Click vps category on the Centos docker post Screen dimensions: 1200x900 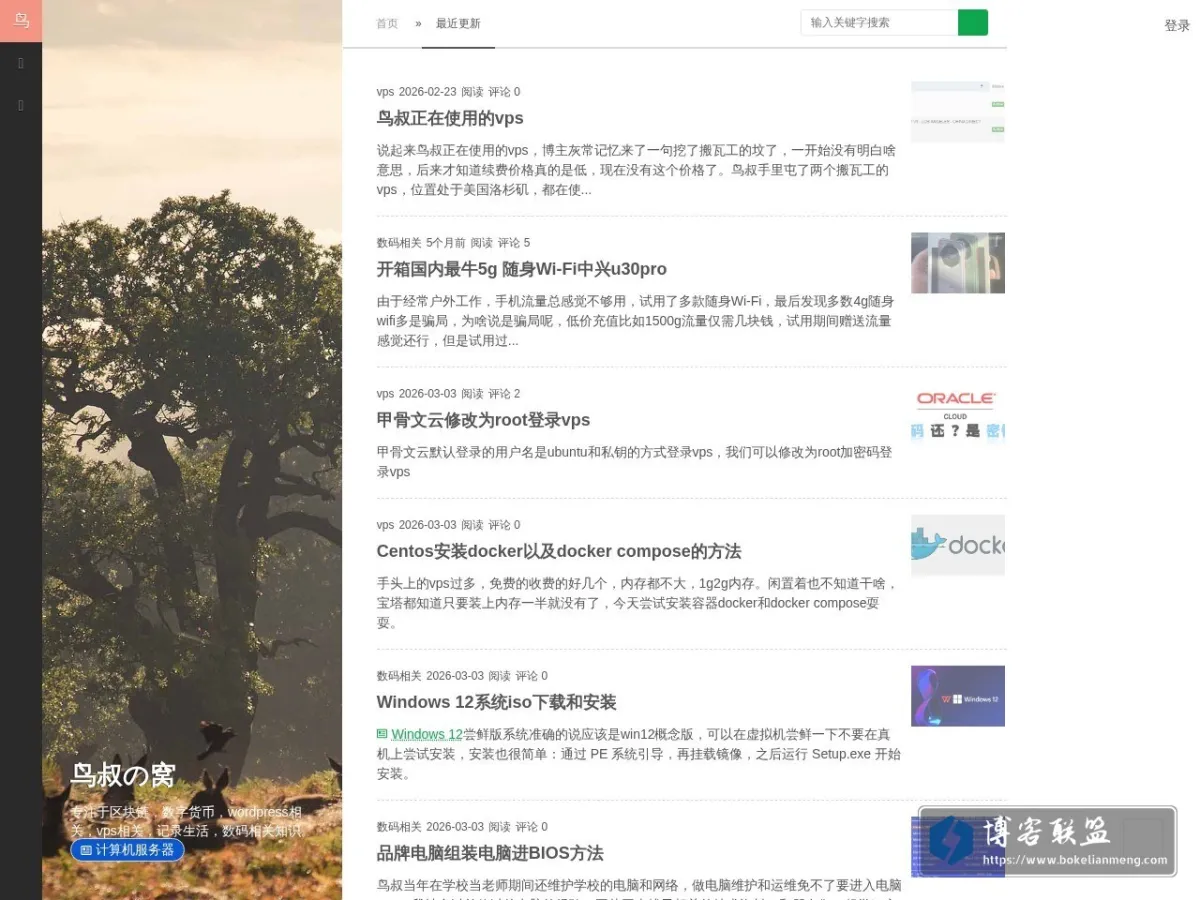pyautogui.click(x=386, y=525)
